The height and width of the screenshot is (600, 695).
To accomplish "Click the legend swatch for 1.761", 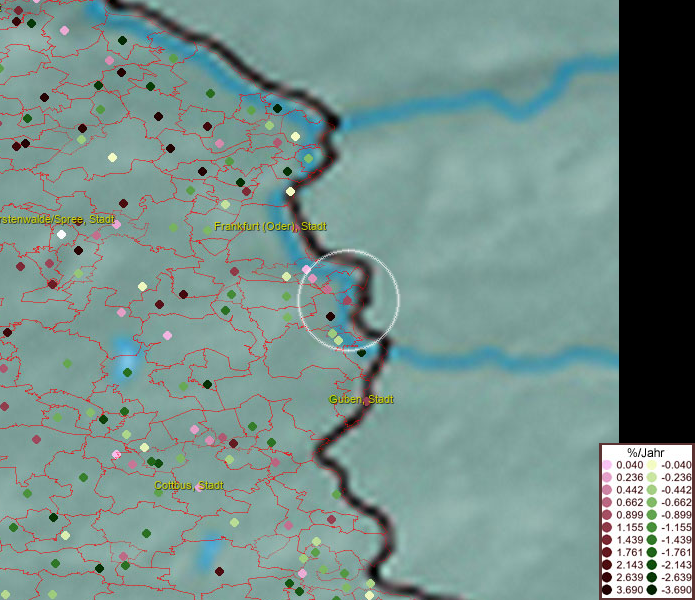I will pos(607,553).
